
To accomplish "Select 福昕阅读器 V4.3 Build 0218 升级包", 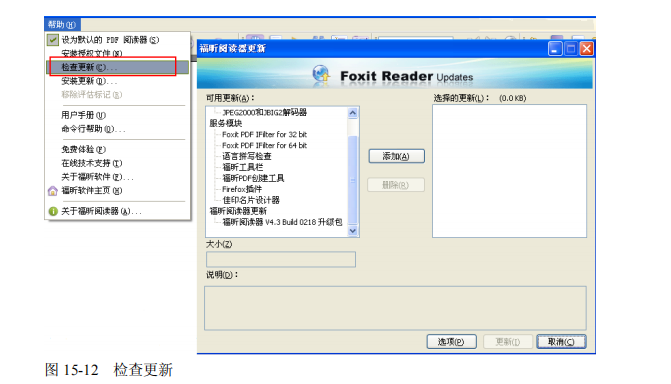I will coord(282,222).
